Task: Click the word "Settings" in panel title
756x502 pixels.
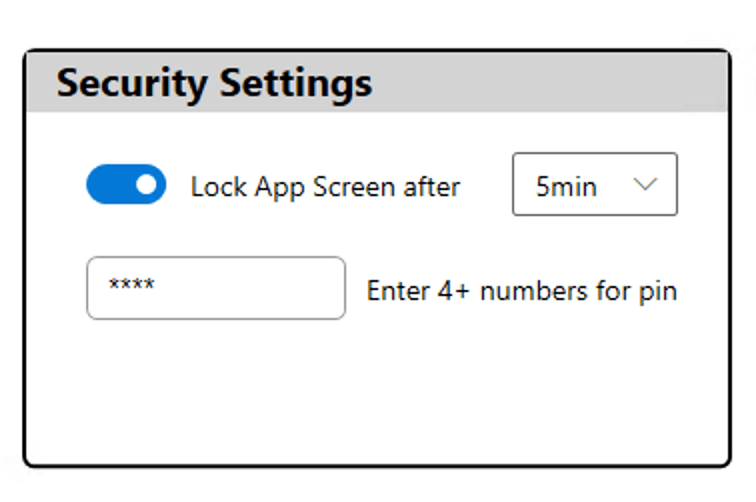Action: point(296,84)
